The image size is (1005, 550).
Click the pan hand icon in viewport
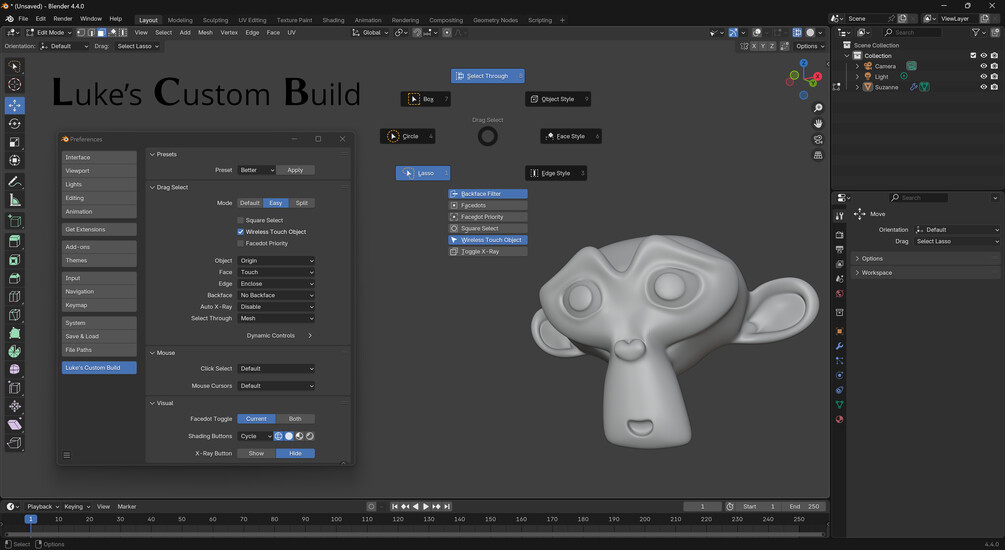point(818,124)
